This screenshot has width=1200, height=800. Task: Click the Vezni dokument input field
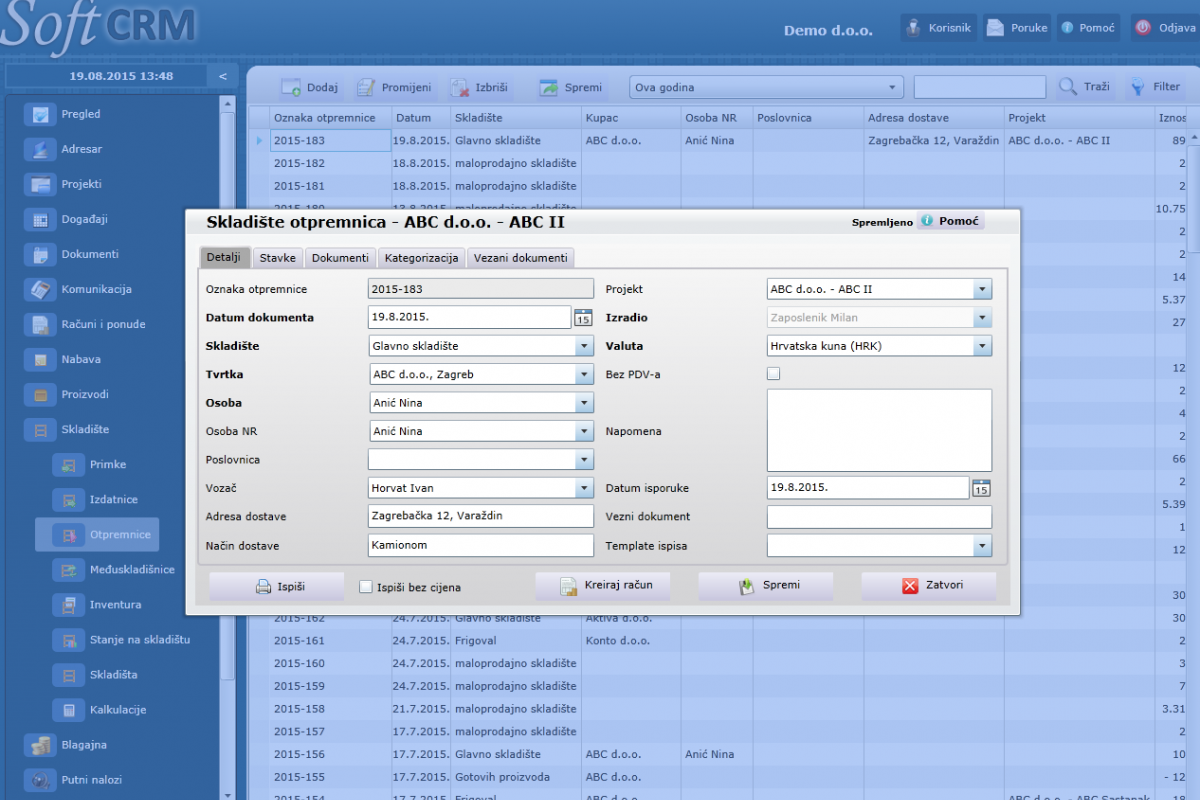pyautogui.click(x=880, y=517)
